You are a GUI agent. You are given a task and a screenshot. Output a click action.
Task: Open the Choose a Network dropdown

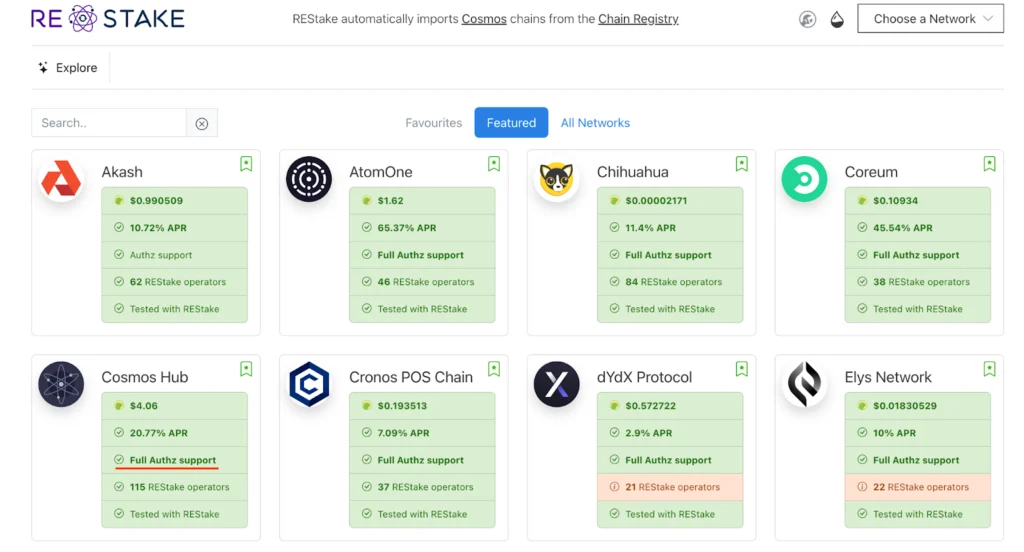(x=930, y=19)
